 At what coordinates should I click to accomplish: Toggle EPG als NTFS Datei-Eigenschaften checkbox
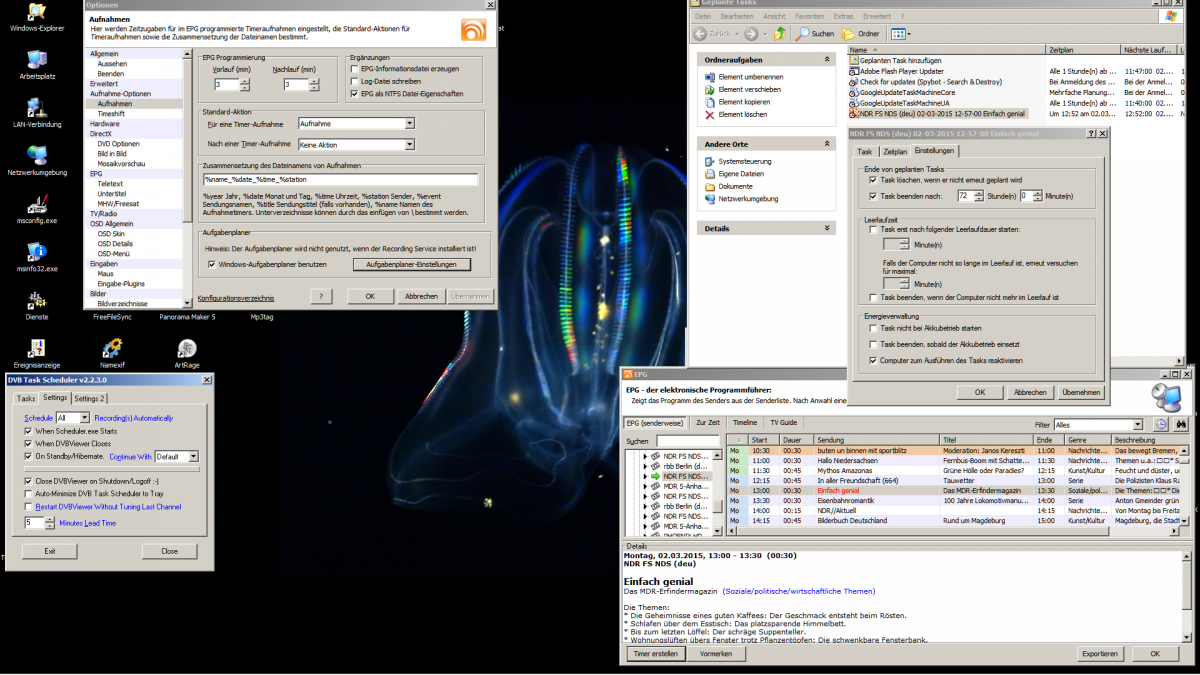pyautogui.click(x=354, y=93)
